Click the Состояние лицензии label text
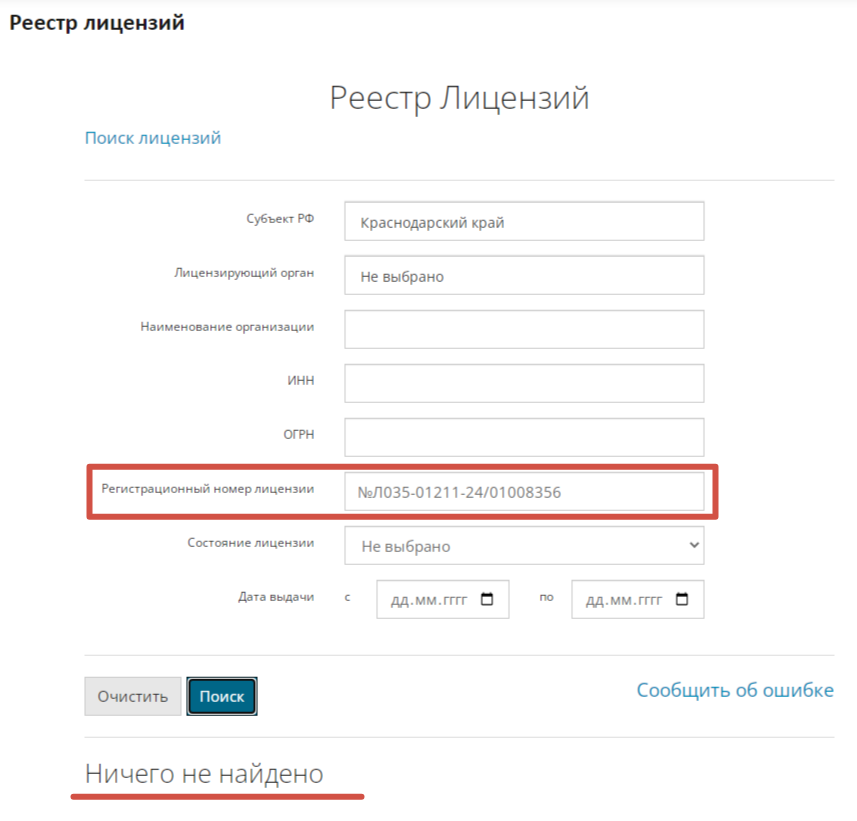 250,542
